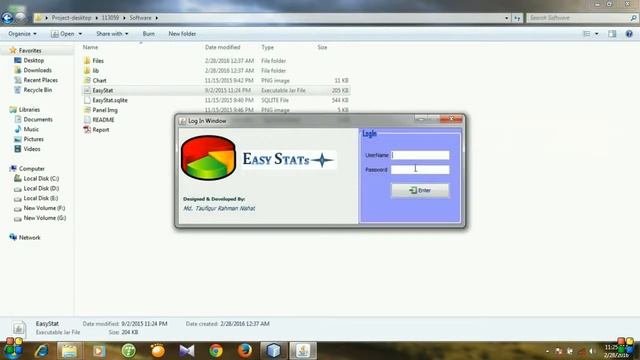
Task: Open Local Disk (D:)
Action: 41,188
